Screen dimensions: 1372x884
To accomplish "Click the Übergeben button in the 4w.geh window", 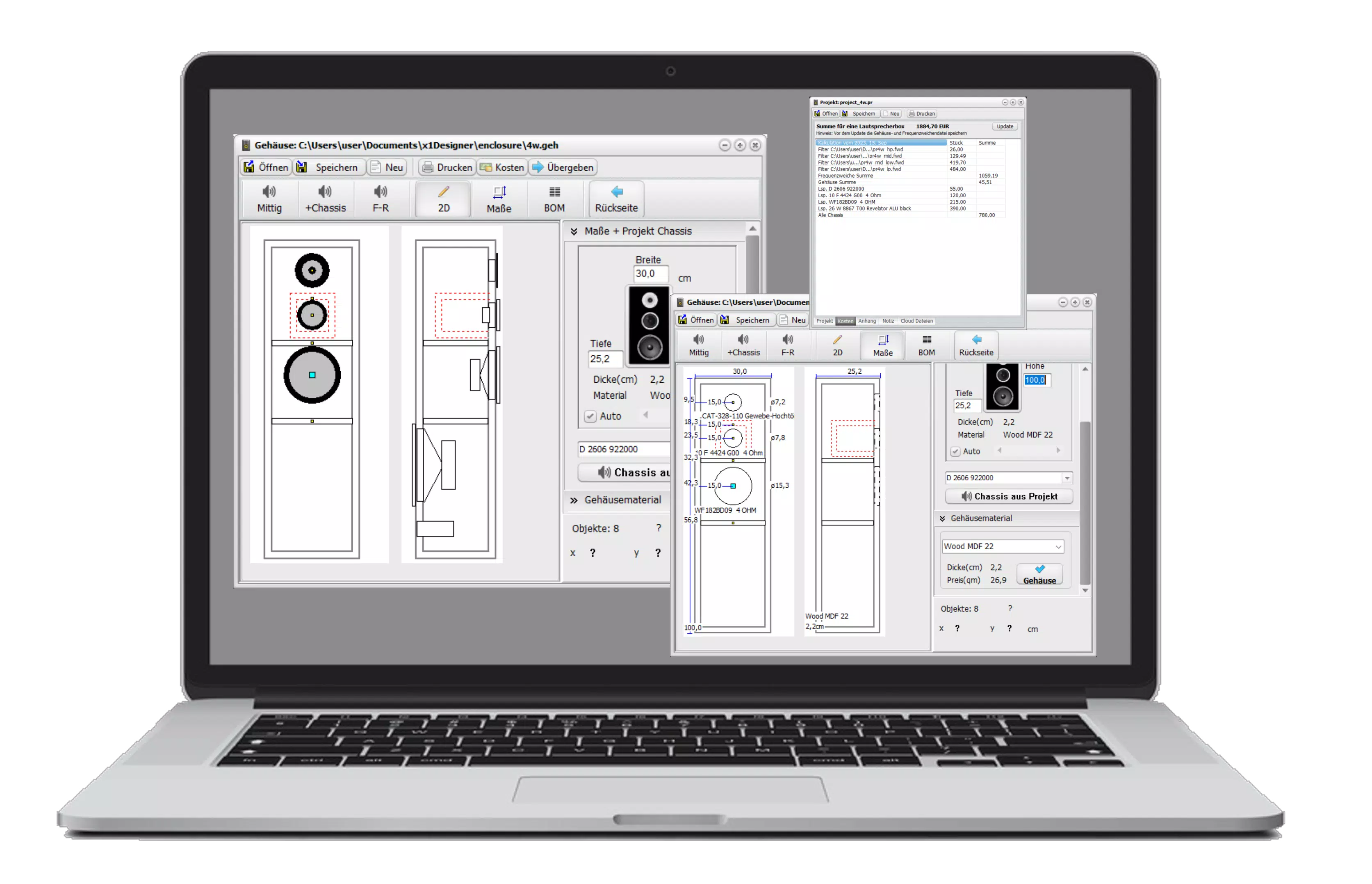I will pos(562,167).
